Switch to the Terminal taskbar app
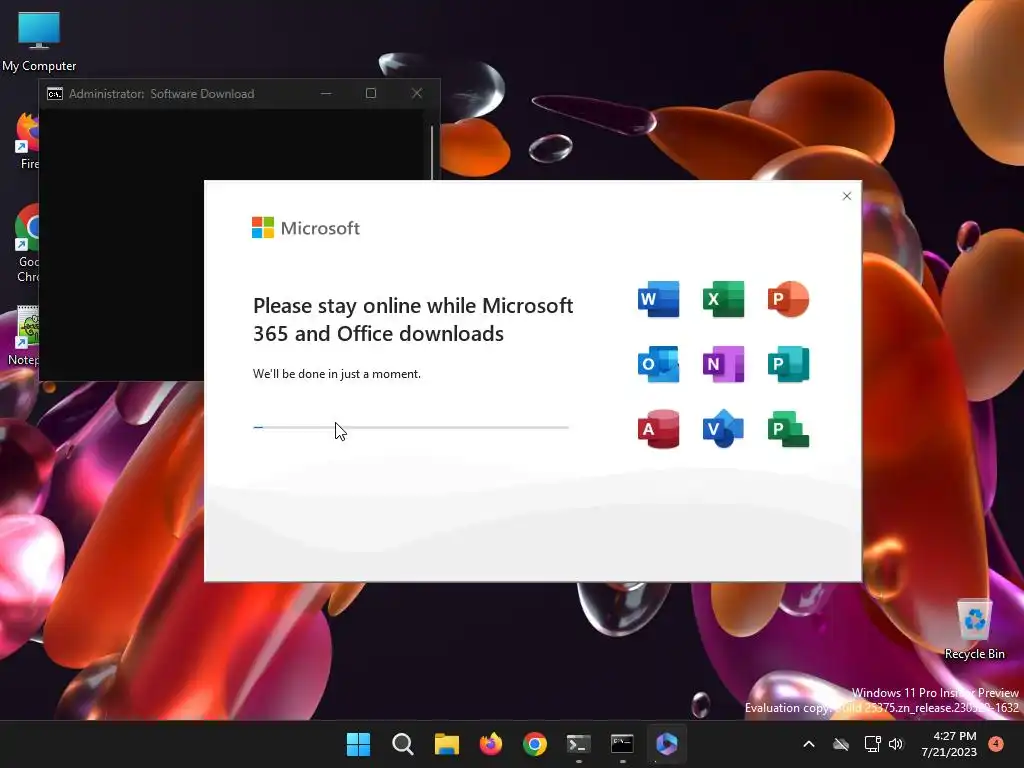This screenshot has width=1024, height=768. point(579,744)
